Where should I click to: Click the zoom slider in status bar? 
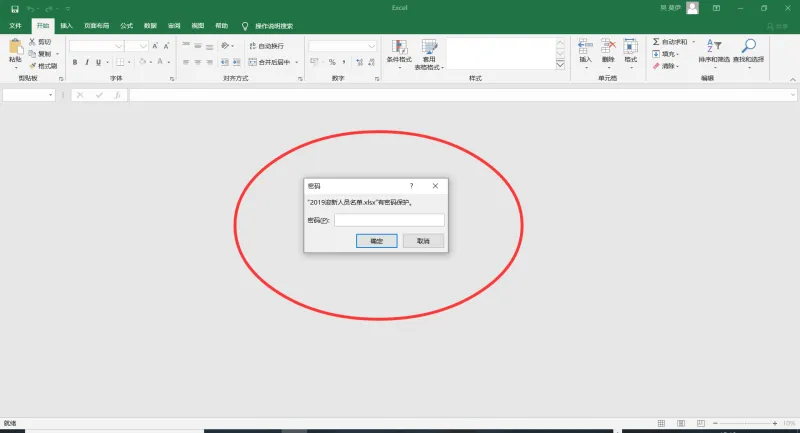coord(745,423)
